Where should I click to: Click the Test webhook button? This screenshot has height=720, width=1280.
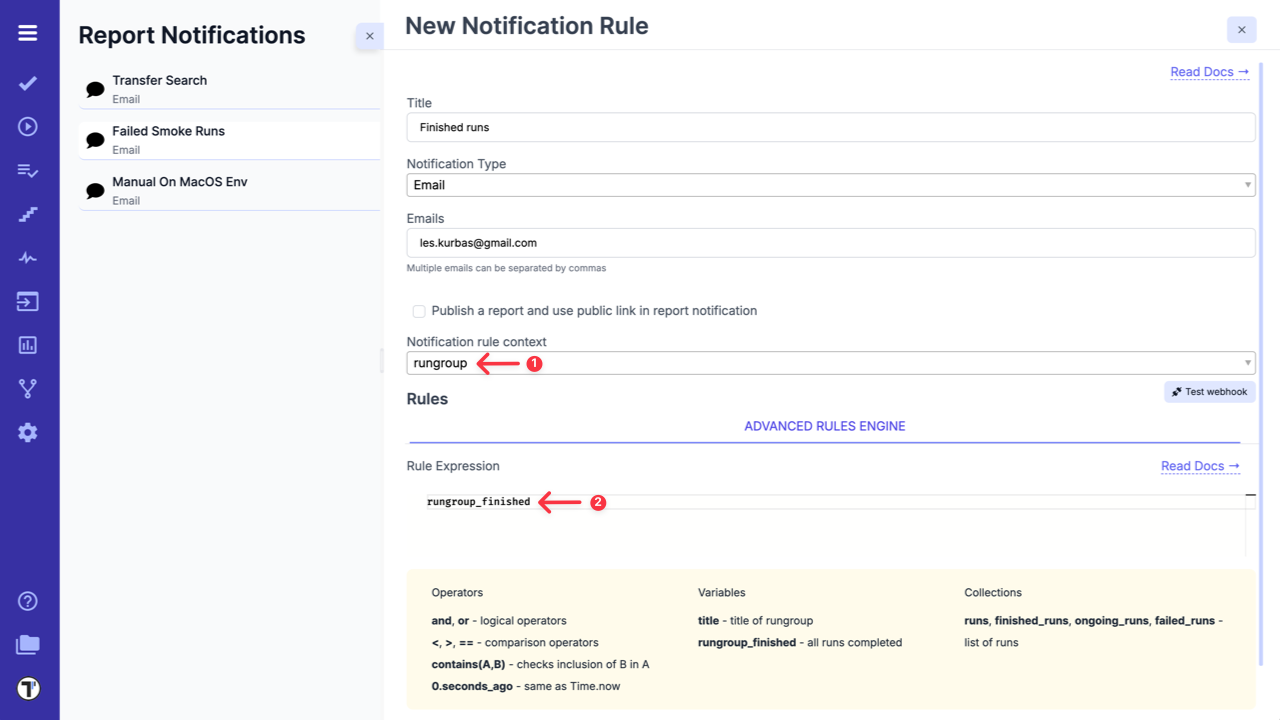tap(1209, 392)
